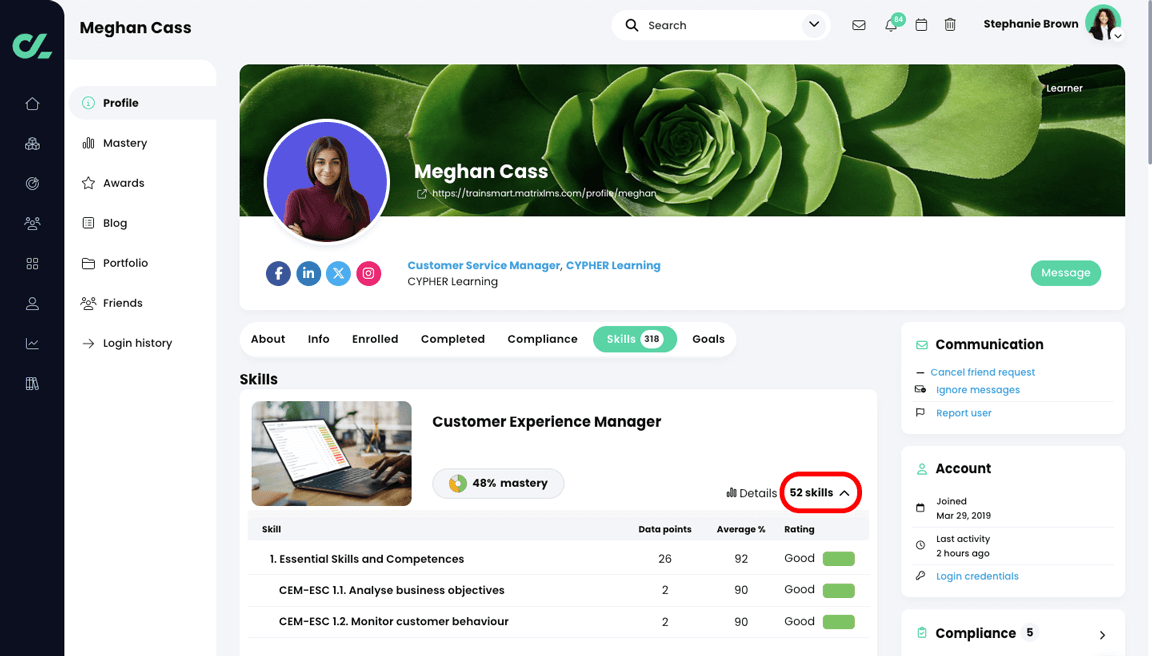This screenshot has height=656, width=1152.
Task: Open the search dropdown arrow
Action: (813, 24)
